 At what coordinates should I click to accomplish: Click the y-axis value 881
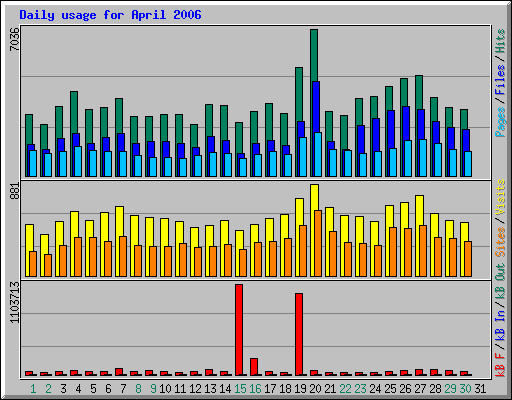[x=15, y=191]
